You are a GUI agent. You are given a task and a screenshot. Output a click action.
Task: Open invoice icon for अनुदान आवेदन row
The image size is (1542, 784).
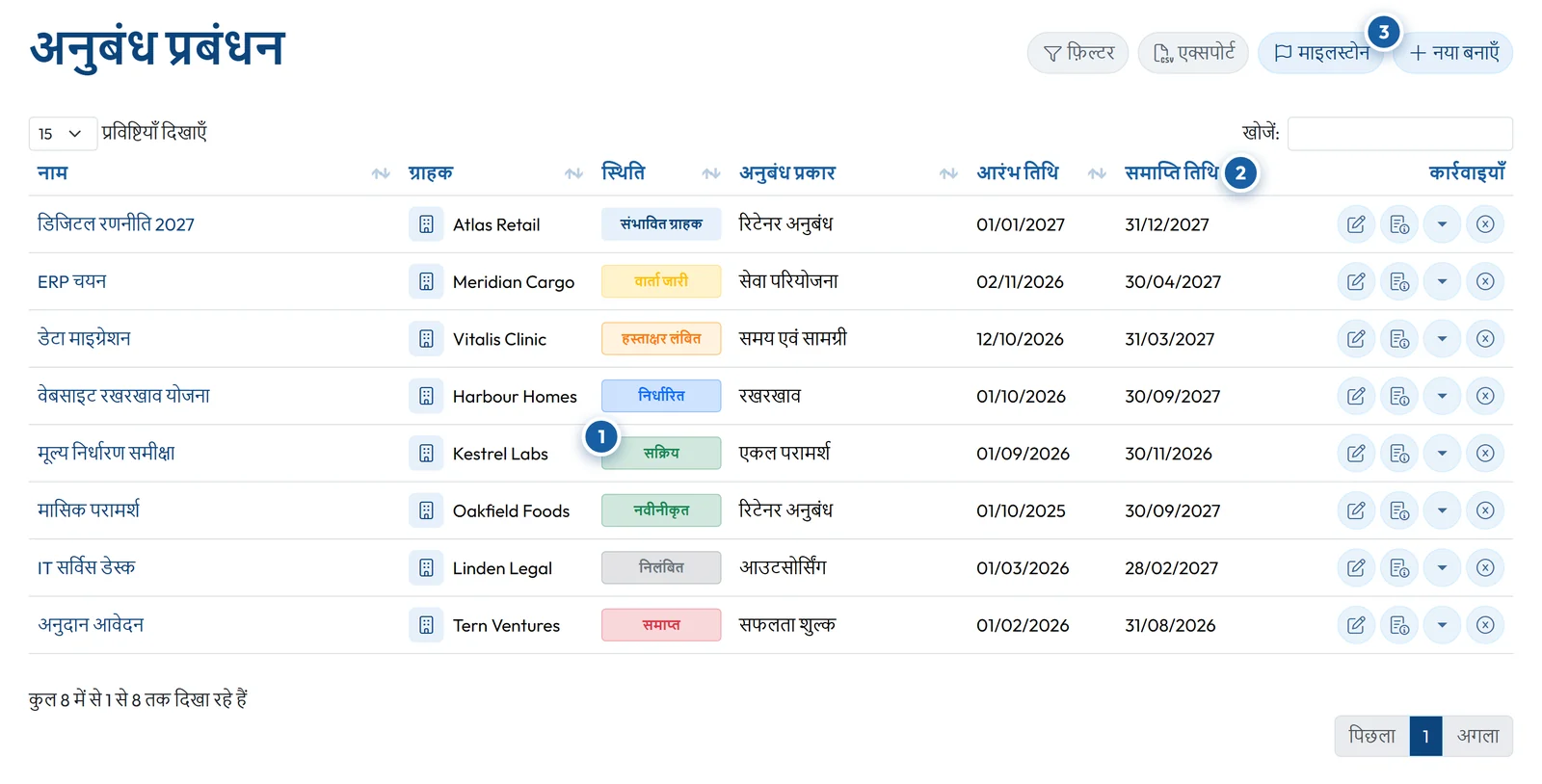(x=1399, y=625)
